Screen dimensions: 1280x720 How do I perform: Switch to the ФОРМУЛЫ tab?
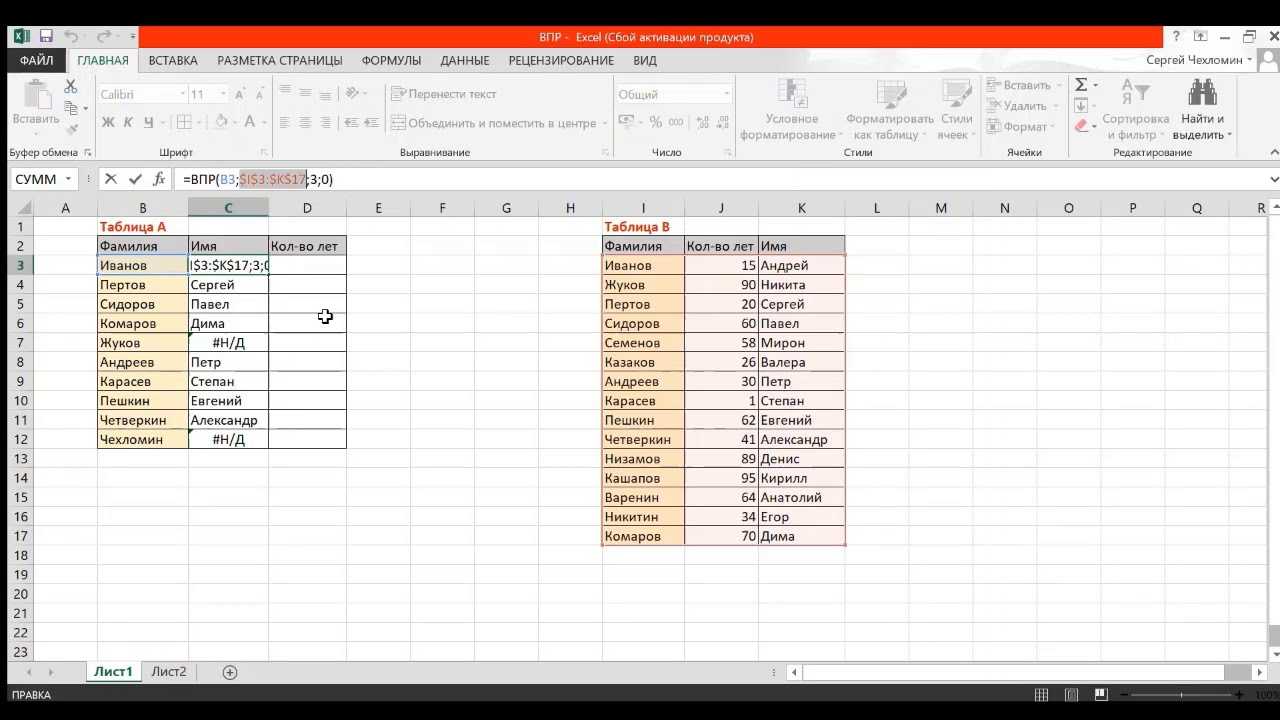click(392, 60)
